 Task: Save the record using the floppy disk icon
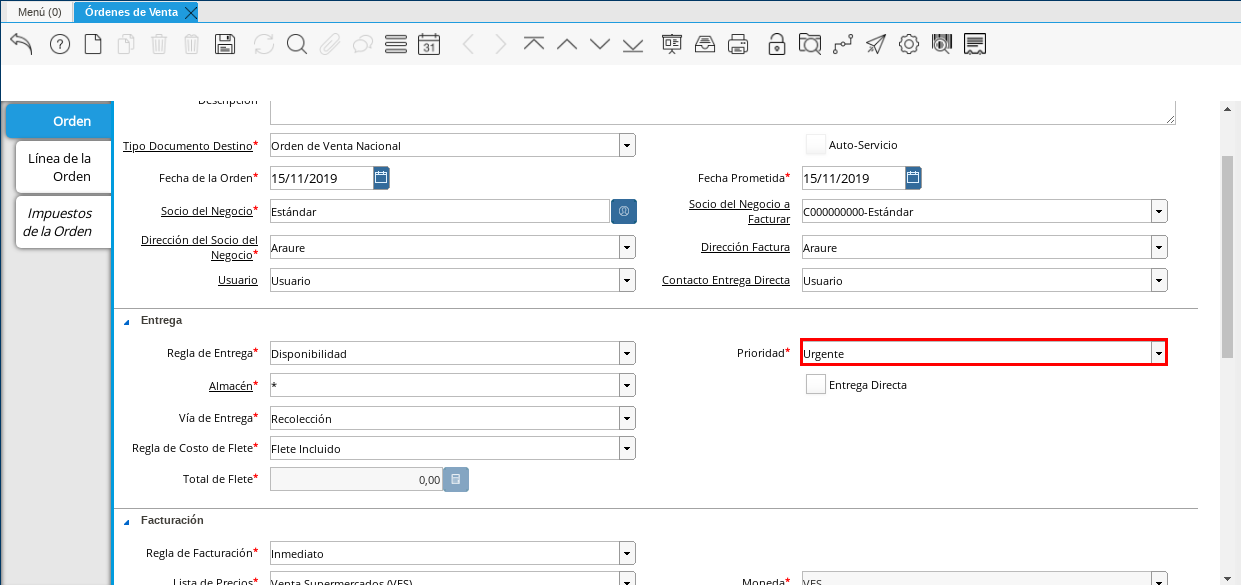pos(225,44)
